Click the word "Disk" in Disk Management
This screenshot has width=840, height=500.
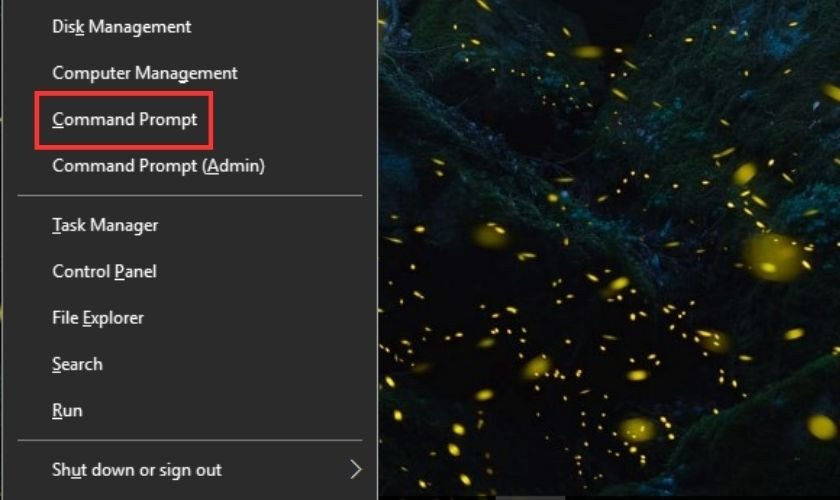[68, 27]
